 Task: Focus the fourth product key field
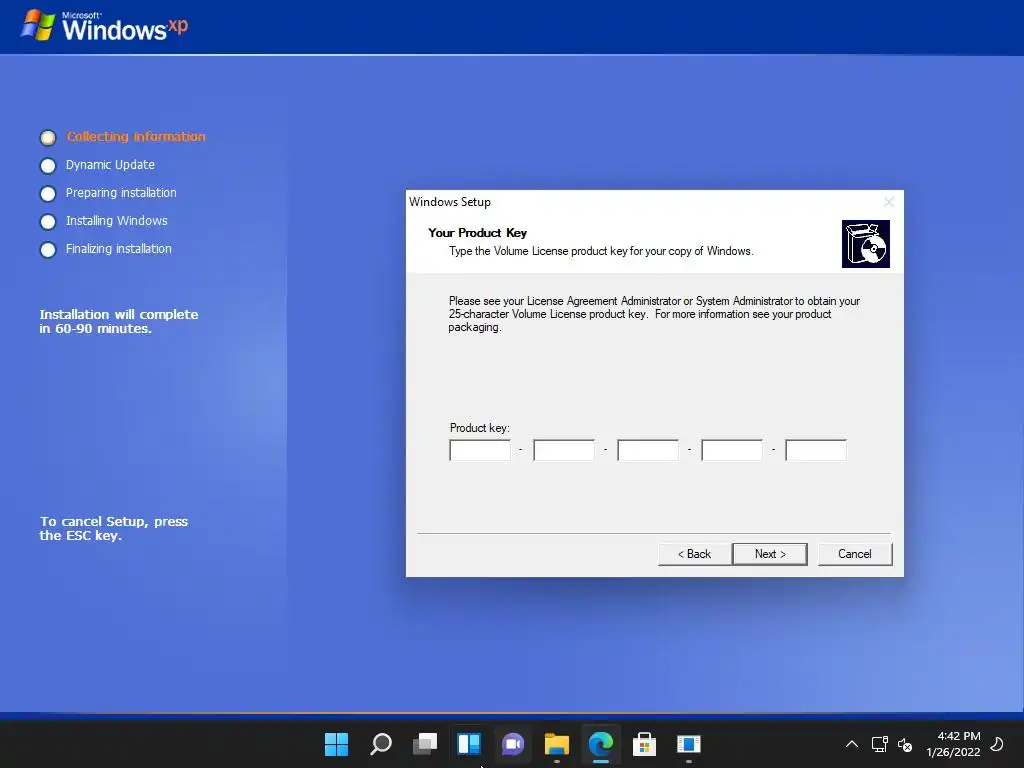[731, 450]
